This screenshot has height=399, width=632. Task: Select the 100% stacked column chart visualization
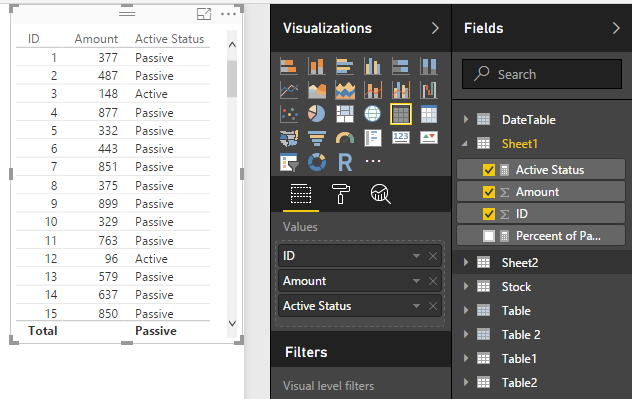pyautogui.click(x=428, y=66)
